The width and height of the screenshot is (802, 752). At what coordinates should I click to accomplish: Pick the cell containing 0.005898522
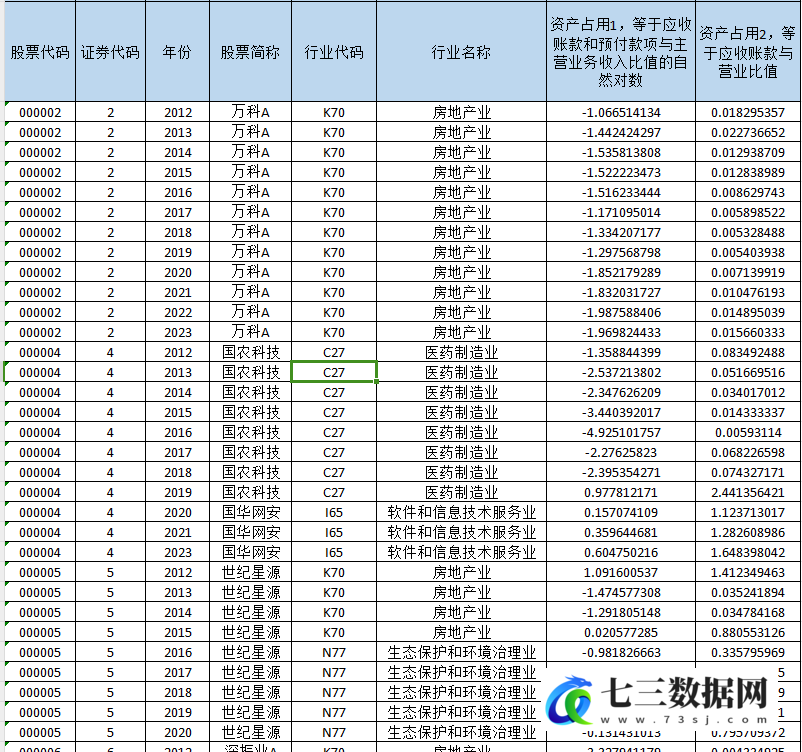[x=748, y=212]
